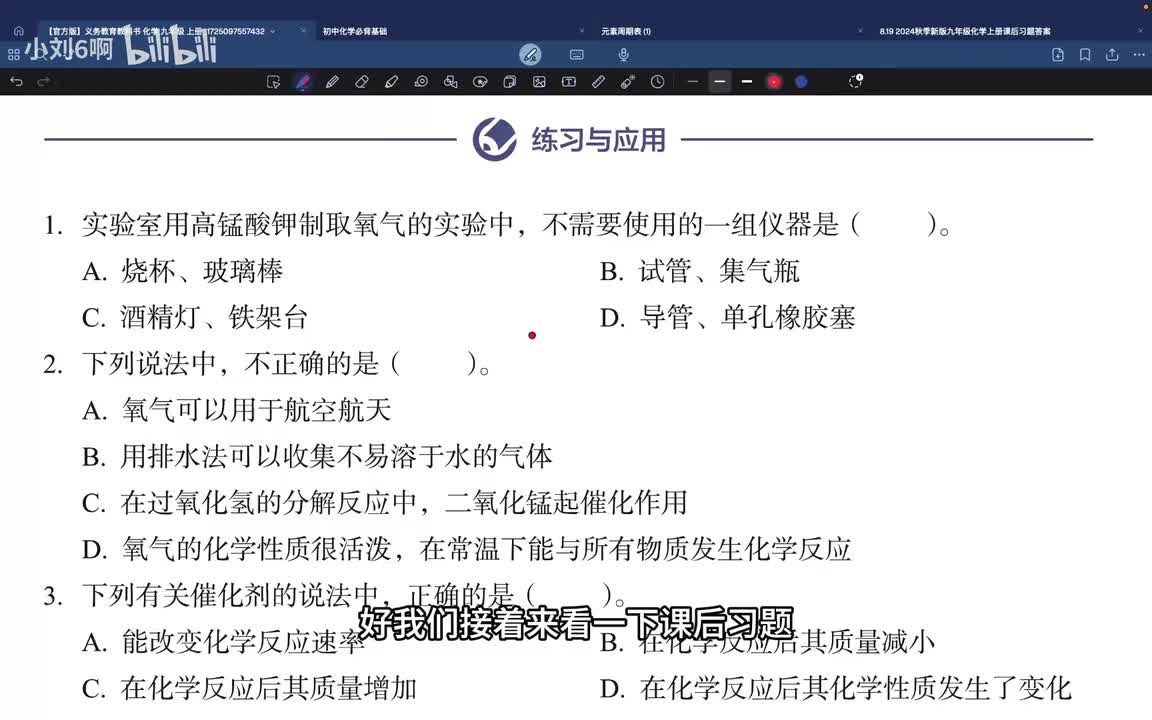Switch to the 元素周期表 (1) tab

point(626,32)
